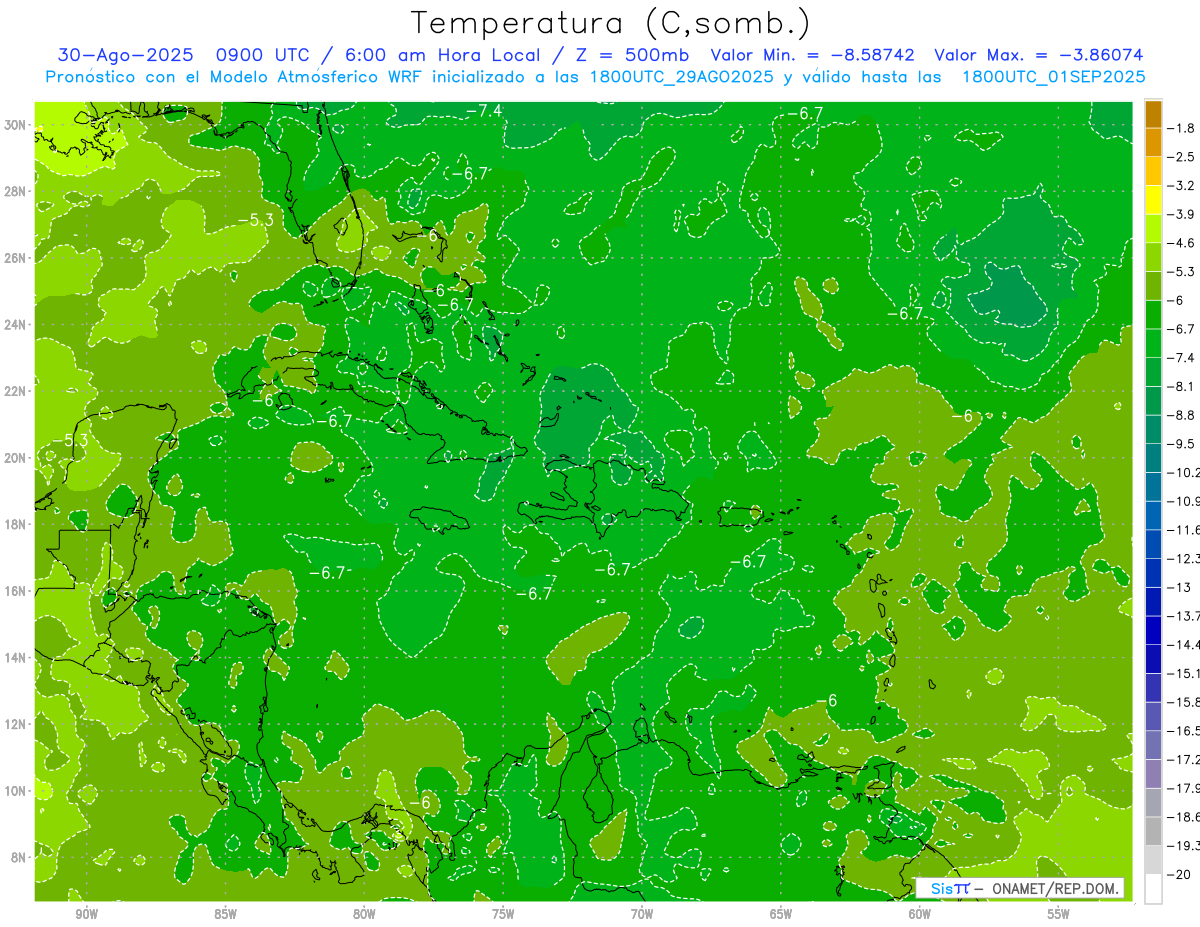Image resolution: width=1200 pixels, height=927 pixels.
Task: Pick the yellow swatch between -3.2 and -3.9
Action: tap(1153, 199)
